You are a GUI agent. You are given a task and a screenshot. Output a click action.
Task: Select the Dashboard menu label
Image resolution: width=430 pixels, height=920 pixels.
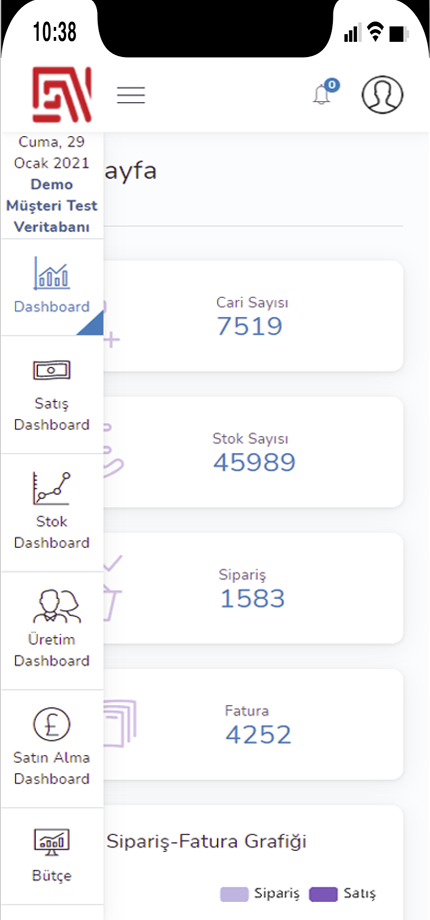[52, 307]
